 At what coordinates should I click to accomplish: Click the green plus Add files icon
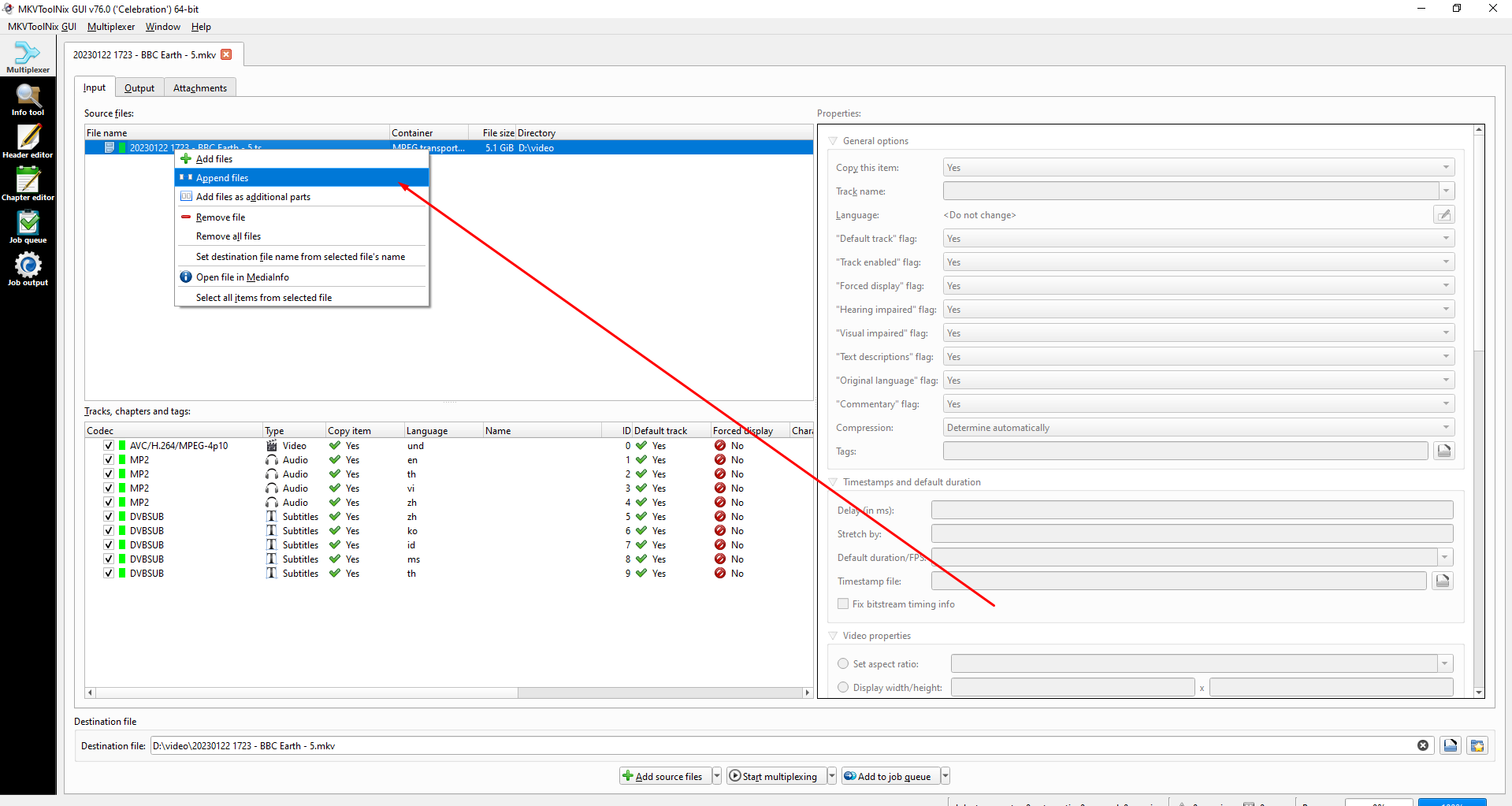[x=186, y=158]
